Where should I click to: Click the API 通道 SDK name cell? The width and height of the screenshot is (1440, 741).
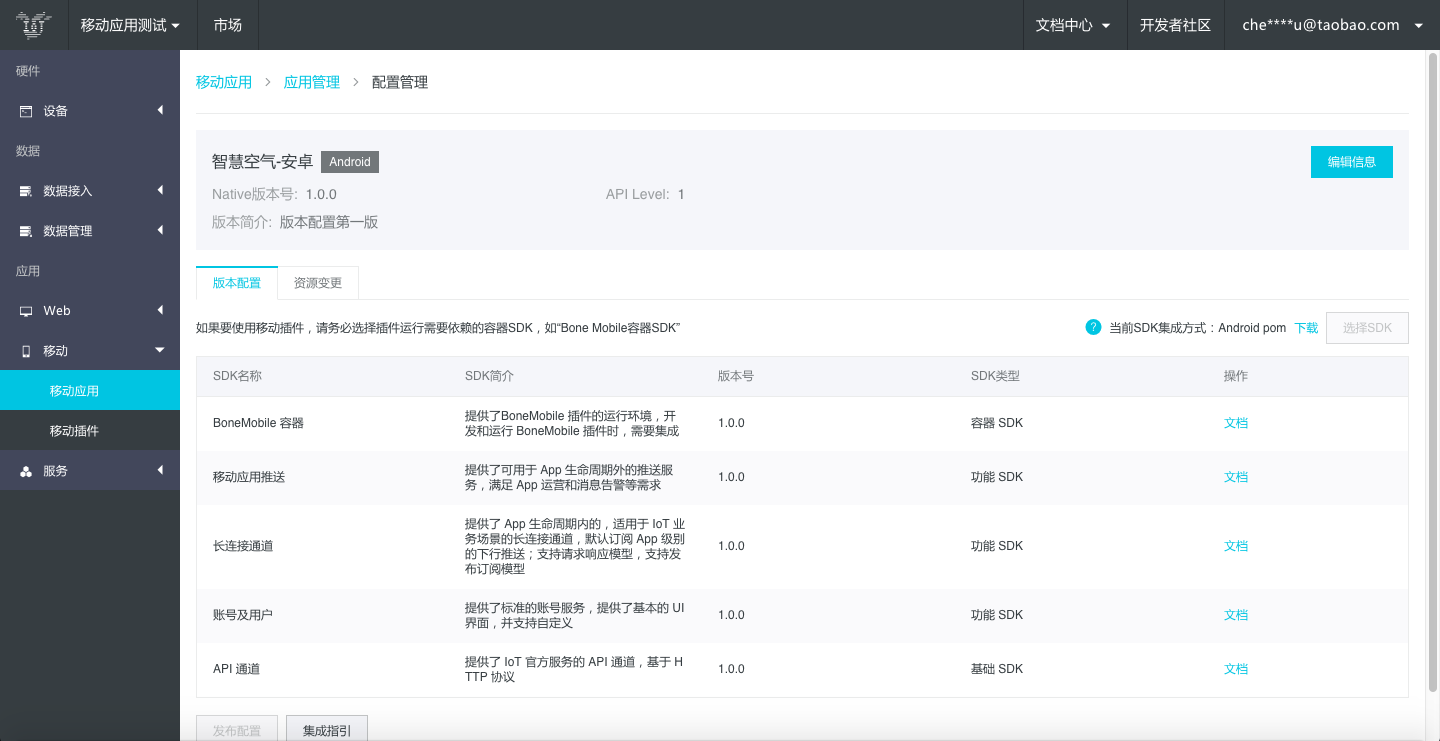pyautogui.click(x=236, y=669)
